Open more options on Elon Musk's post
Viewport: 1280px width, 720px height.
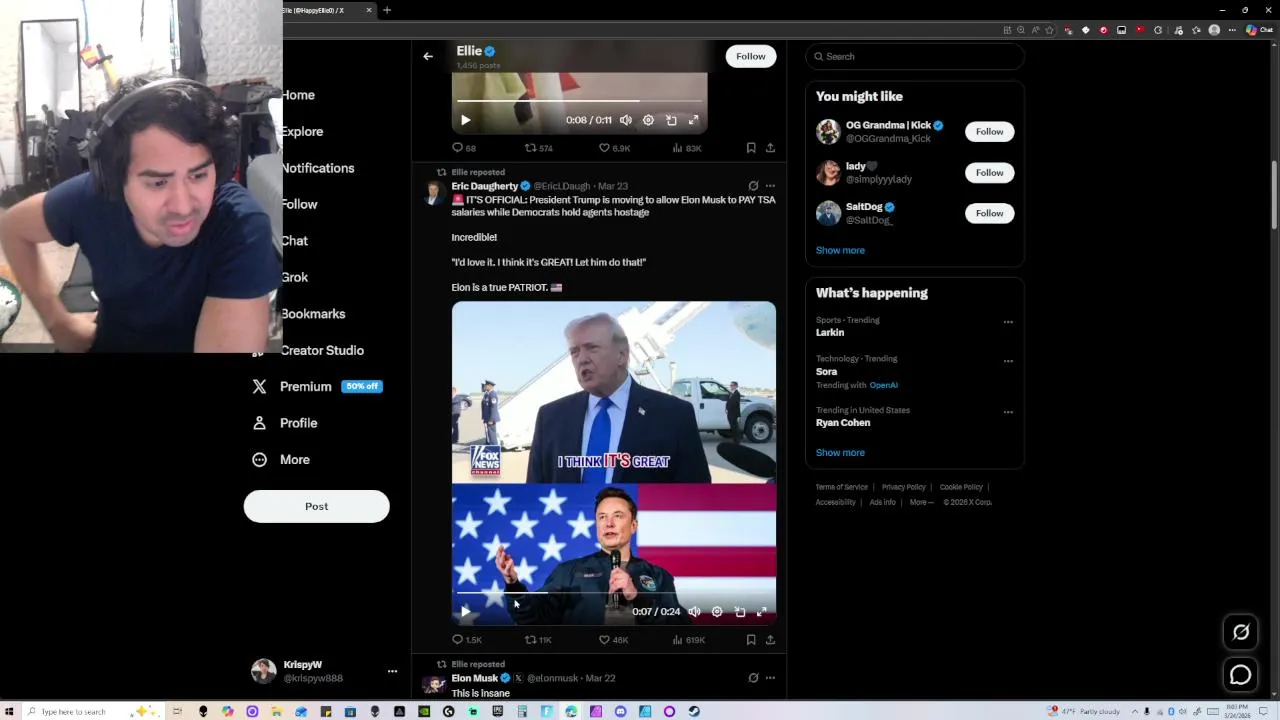tap(770, 678)
